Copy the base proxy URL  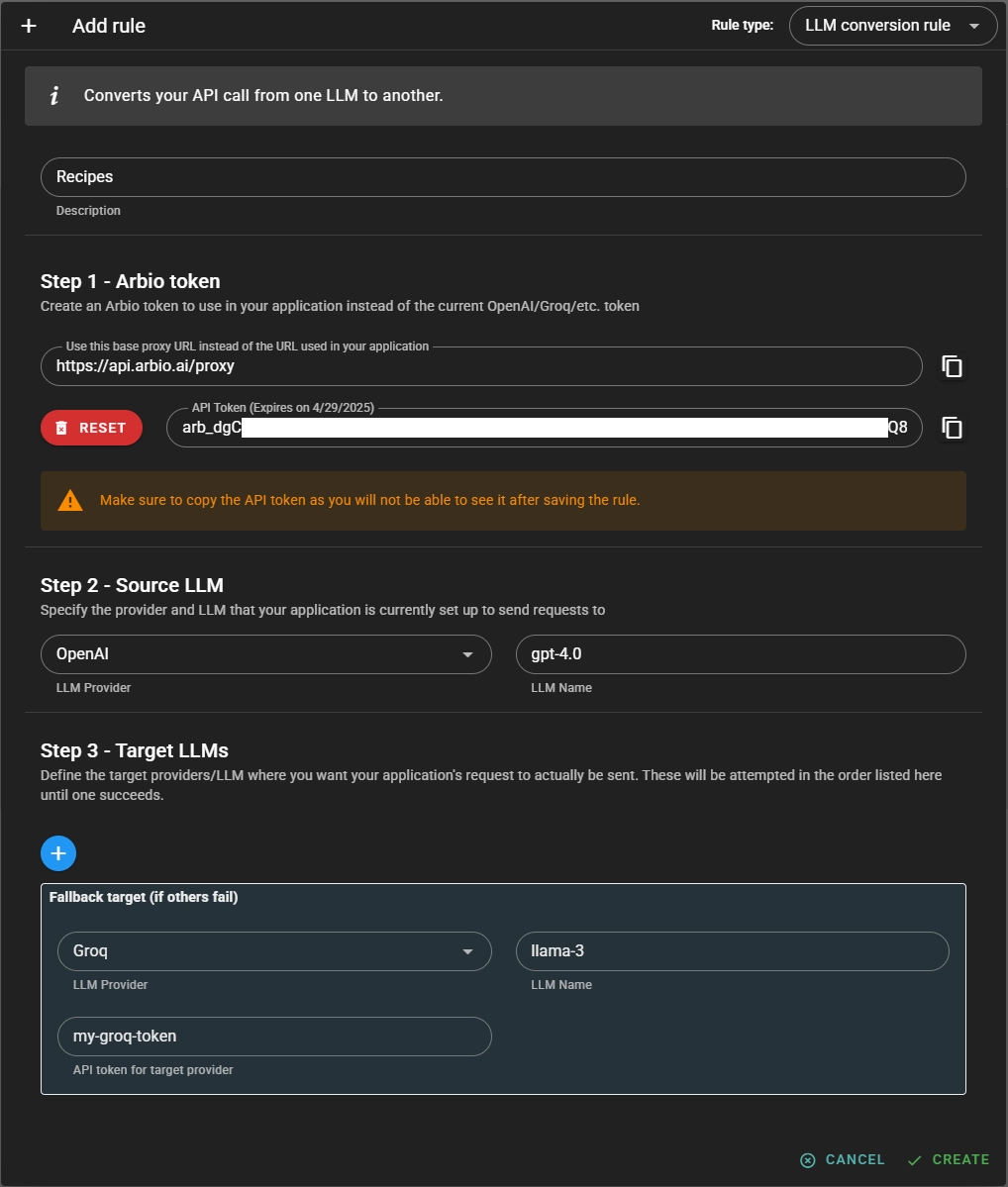click(952, 366)
